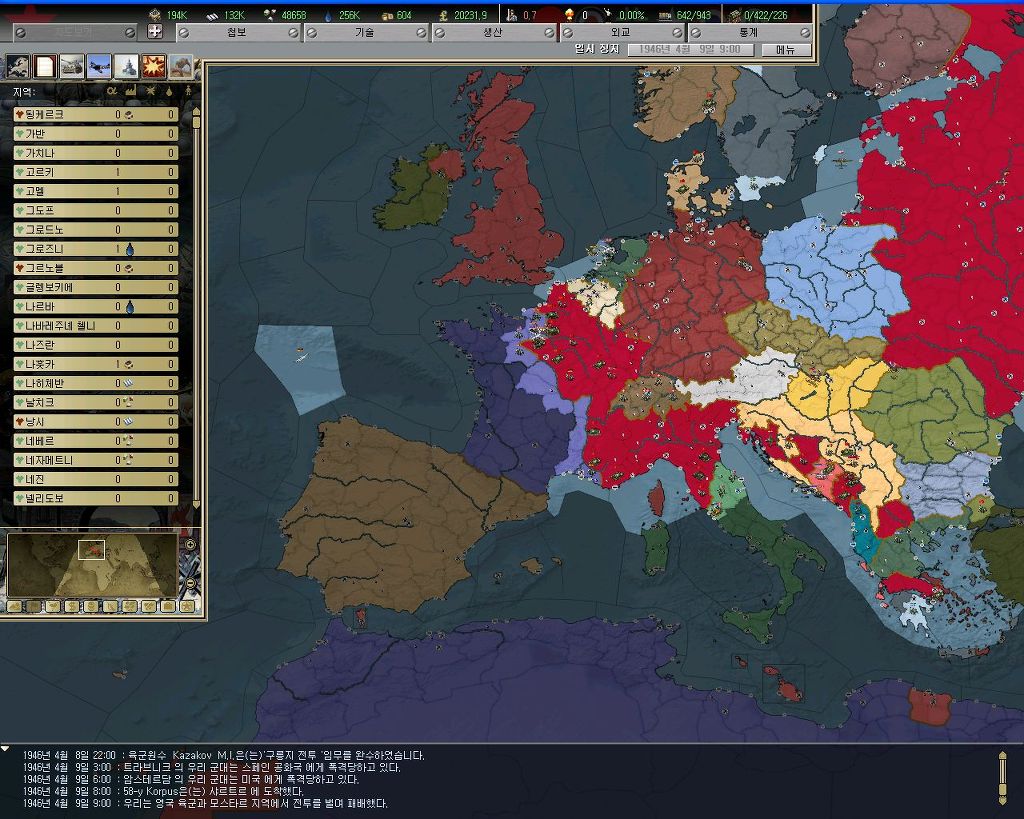Click the message log scrollbar at bottom right
The height and width of the screenshot is (819, 1024).
[x=1002, y=778]
